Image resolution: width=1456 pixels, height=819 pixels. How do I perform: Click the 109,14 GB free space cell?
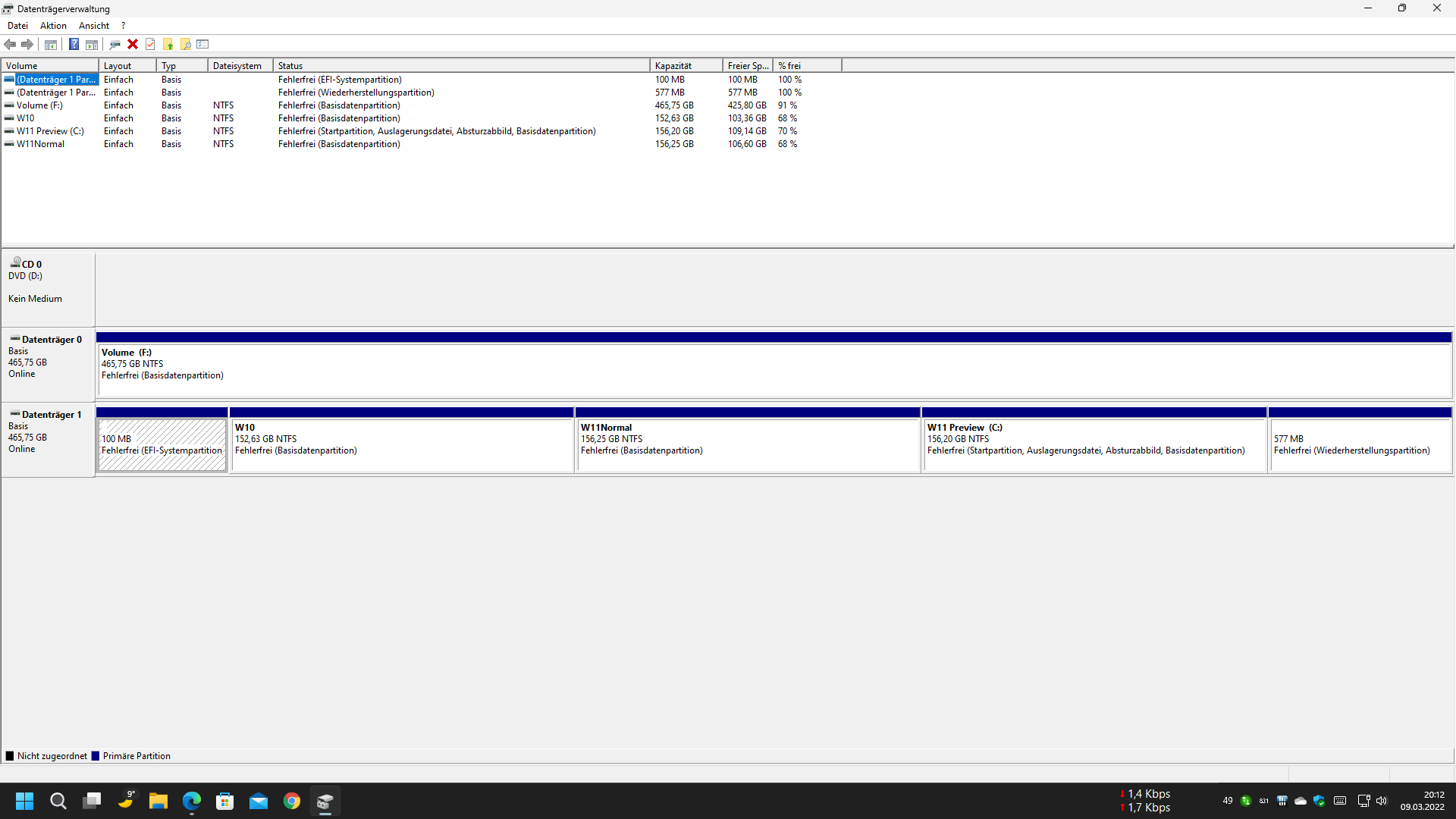click(x=747, y=131)
